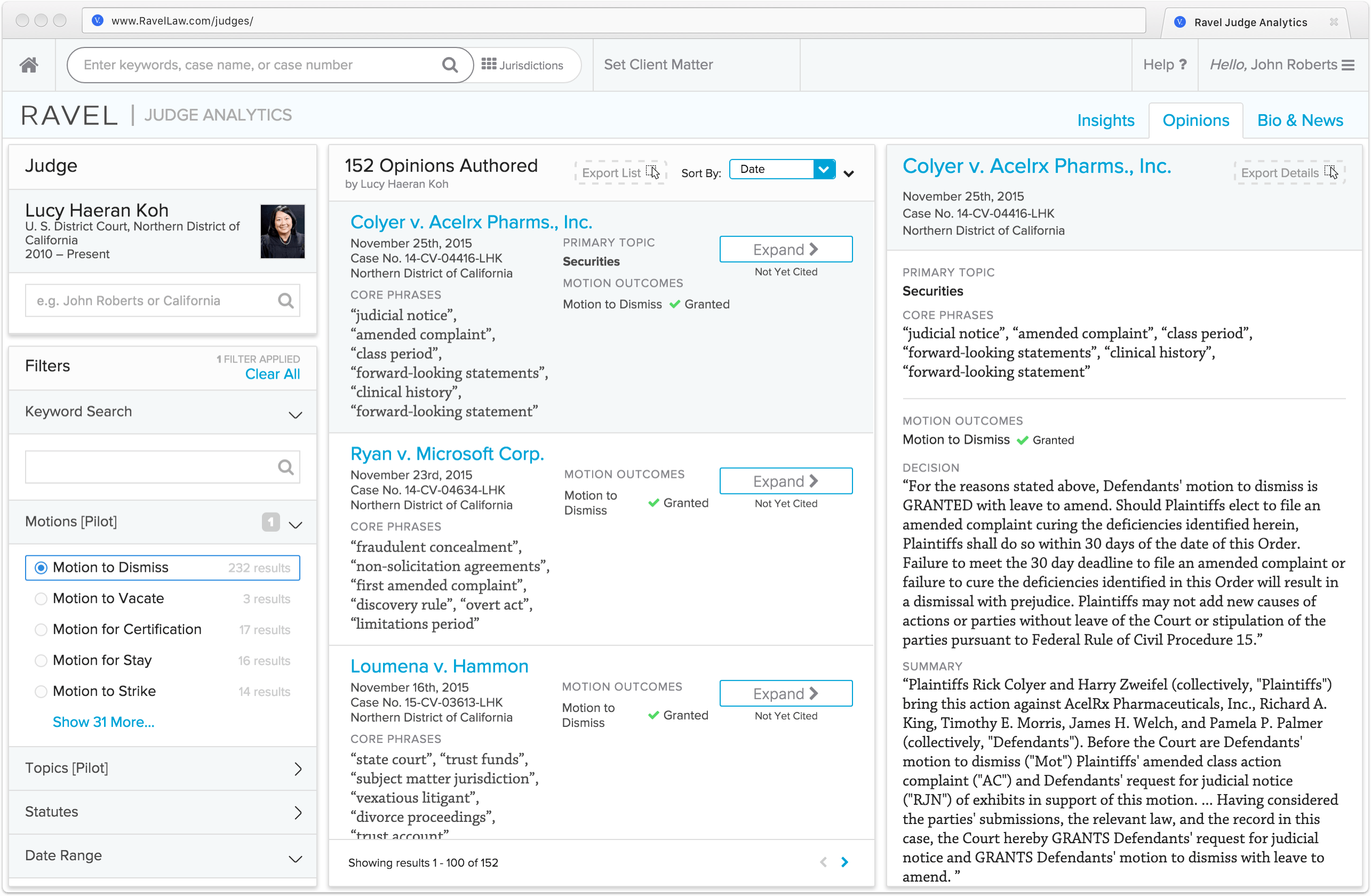Click the Motions filter count badge

[x=271, y=522]
